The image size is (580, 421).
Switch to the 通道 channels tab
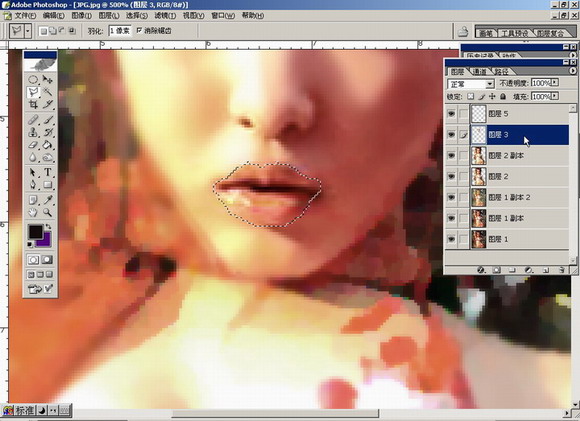[x=480, y=71]
